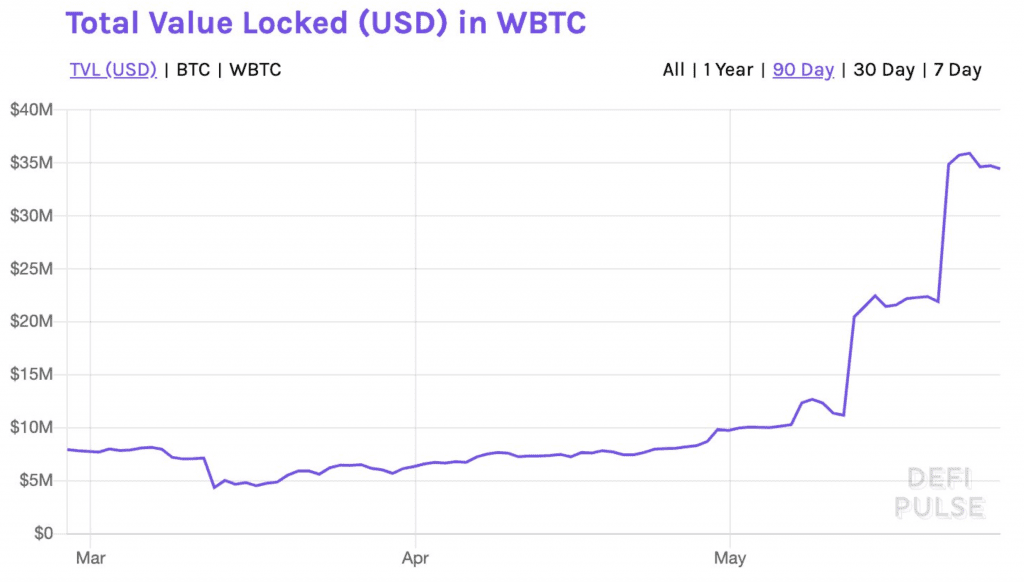Click the Total Value Locked chart title

click(x=326, y=24)
